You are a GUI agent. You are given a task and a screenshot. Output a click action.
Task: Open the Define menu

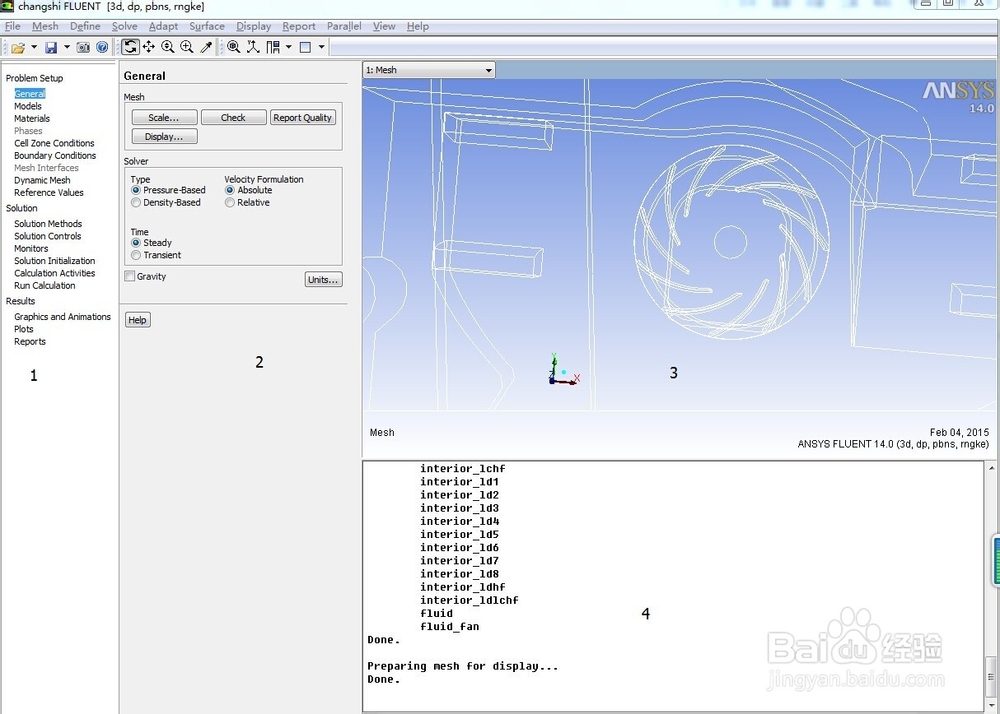pos(85,26)
